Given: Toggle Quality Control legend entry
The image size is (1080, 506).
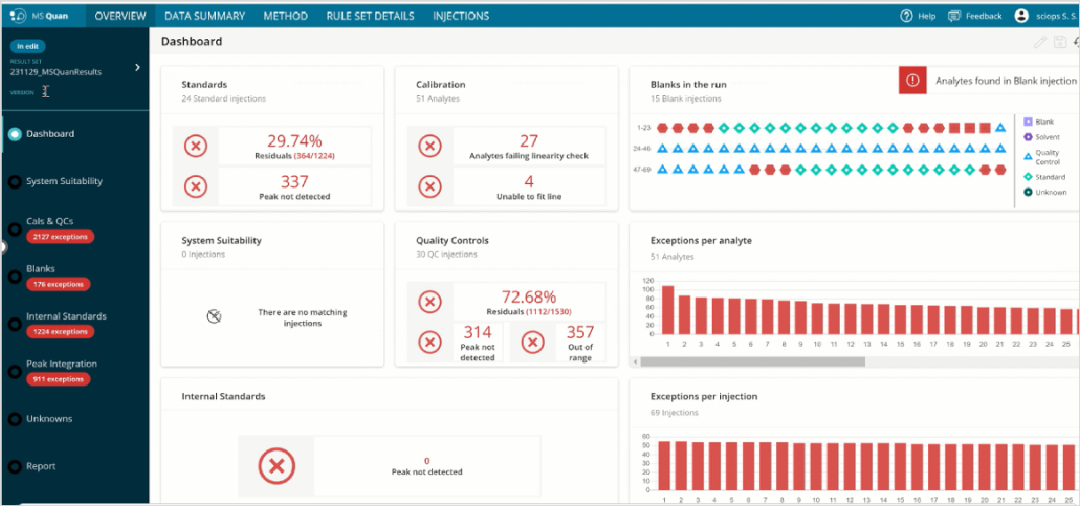Looking at the screenshot, I should coord(1028,156).
